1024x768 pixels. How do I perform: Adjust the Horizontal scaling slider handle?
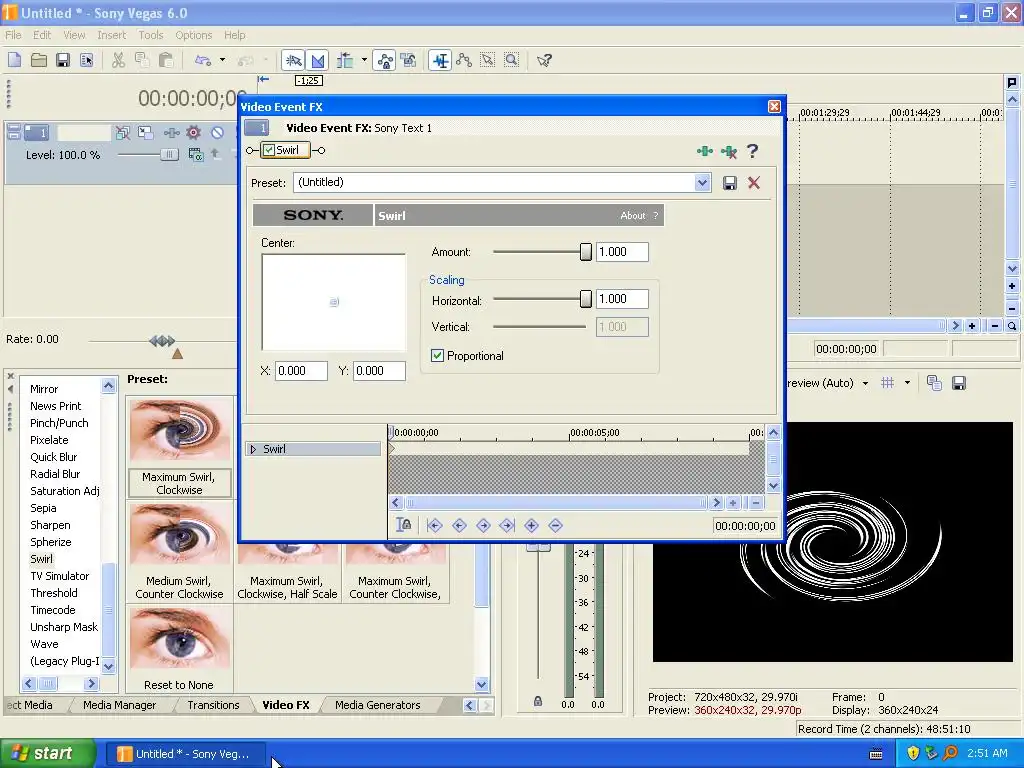[586, 299]
